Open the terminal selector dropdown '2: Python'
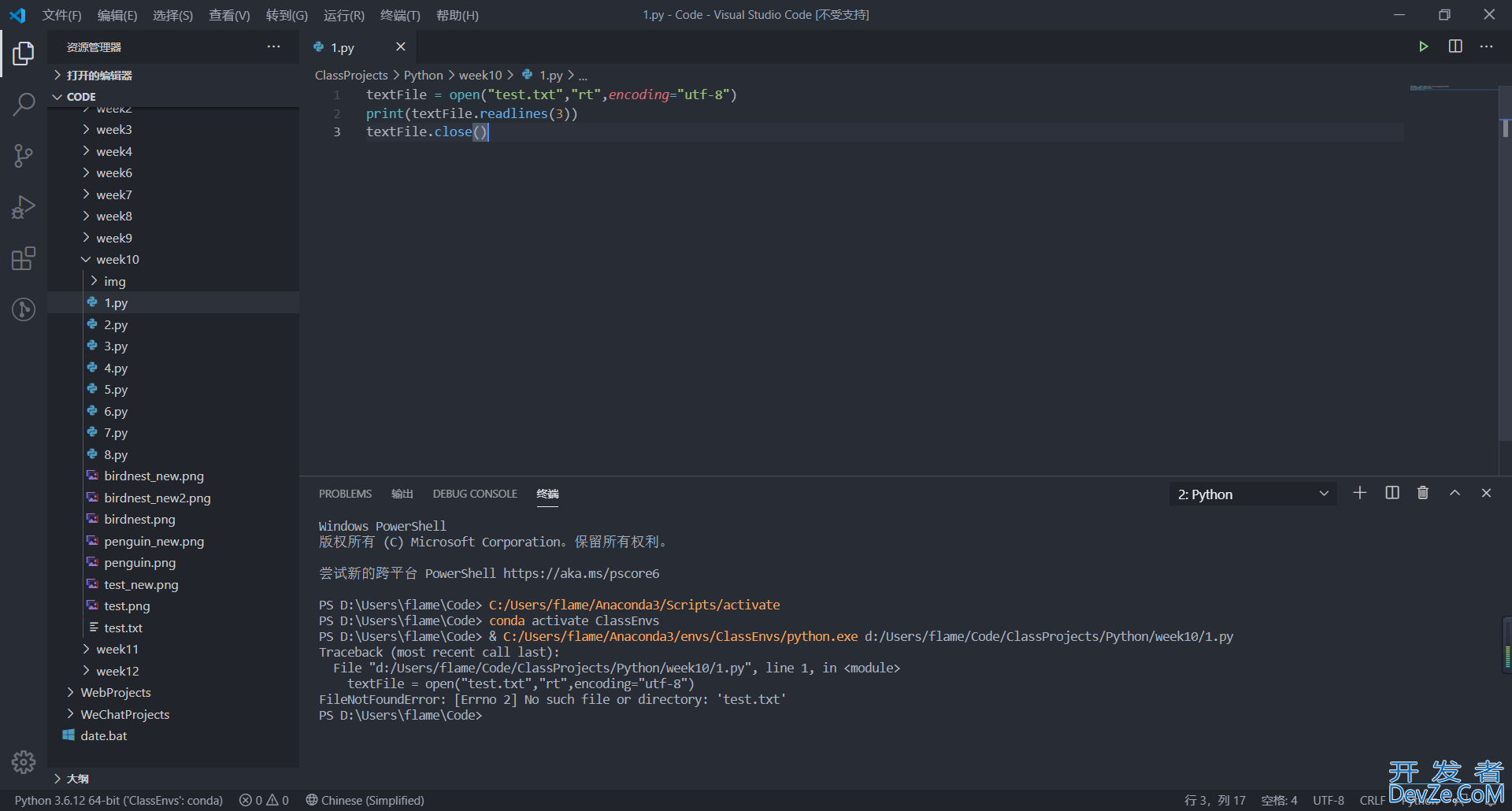This screenshot has width=1512, height=811. tap(1252, 494)
